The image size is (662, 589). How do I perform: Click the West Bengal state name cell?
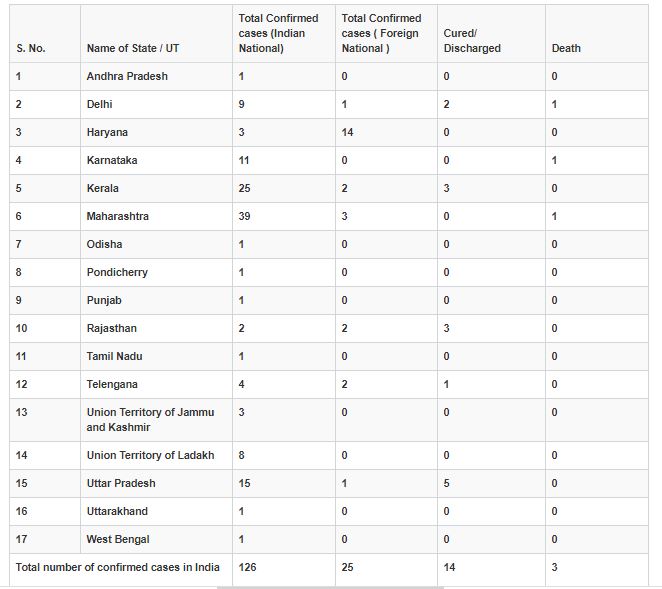point(118,539)
